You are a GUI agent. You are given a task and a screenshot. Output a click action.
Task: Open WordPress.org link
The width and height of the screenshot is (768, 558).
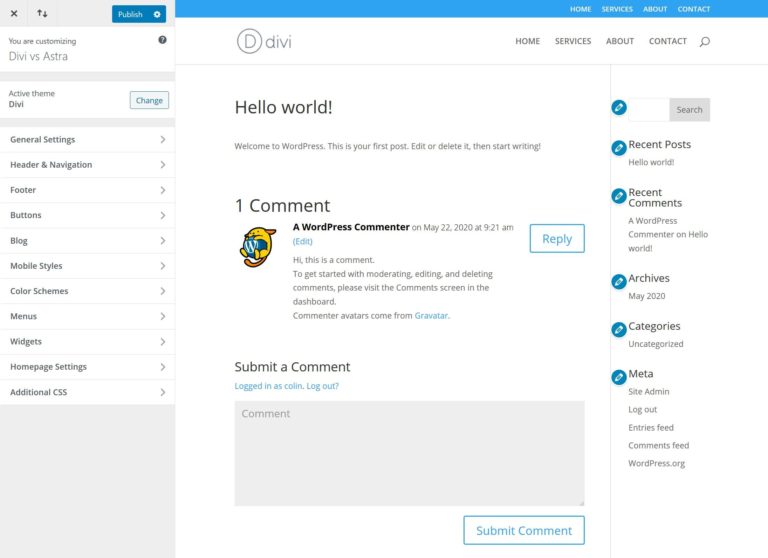tap(656, 463)
